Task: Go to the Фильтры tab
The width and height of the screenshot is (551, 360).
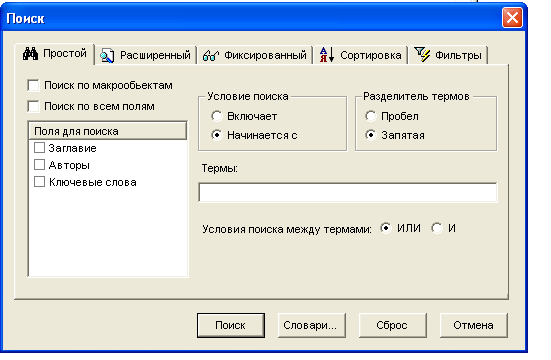Action: (458, 55)
